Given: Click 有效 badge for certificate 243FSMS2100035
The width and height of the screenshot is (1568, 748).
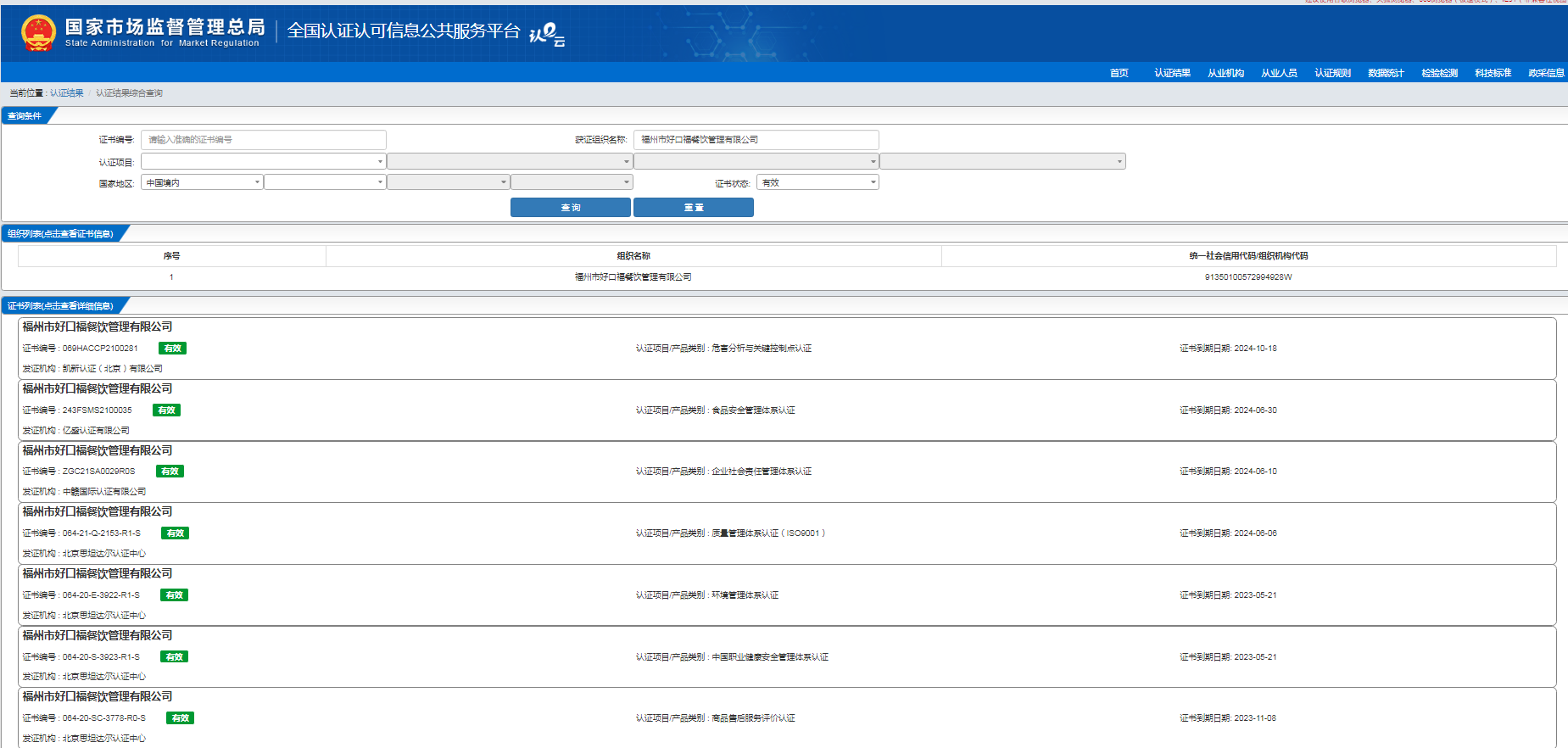Looking at the screenshot, I should coord(166,410).
